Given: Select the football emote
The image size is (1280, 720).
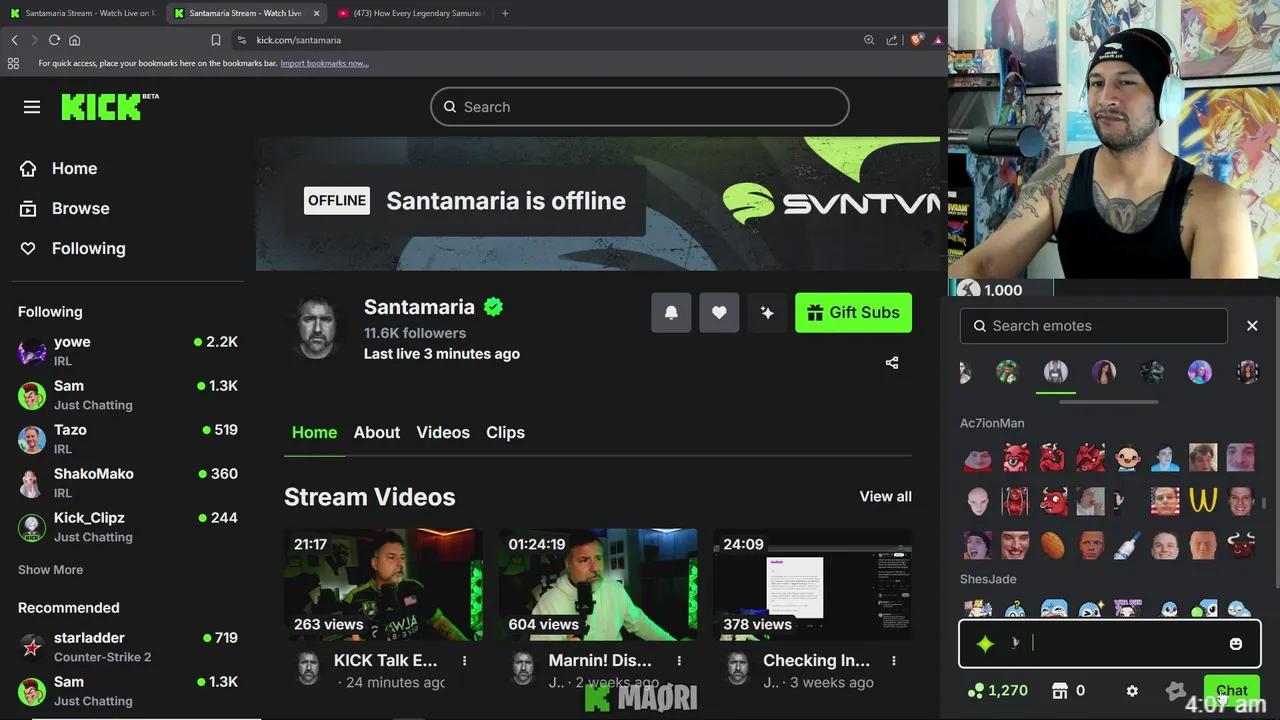Looking at the screenshot, I should [x=1053, y=545].
